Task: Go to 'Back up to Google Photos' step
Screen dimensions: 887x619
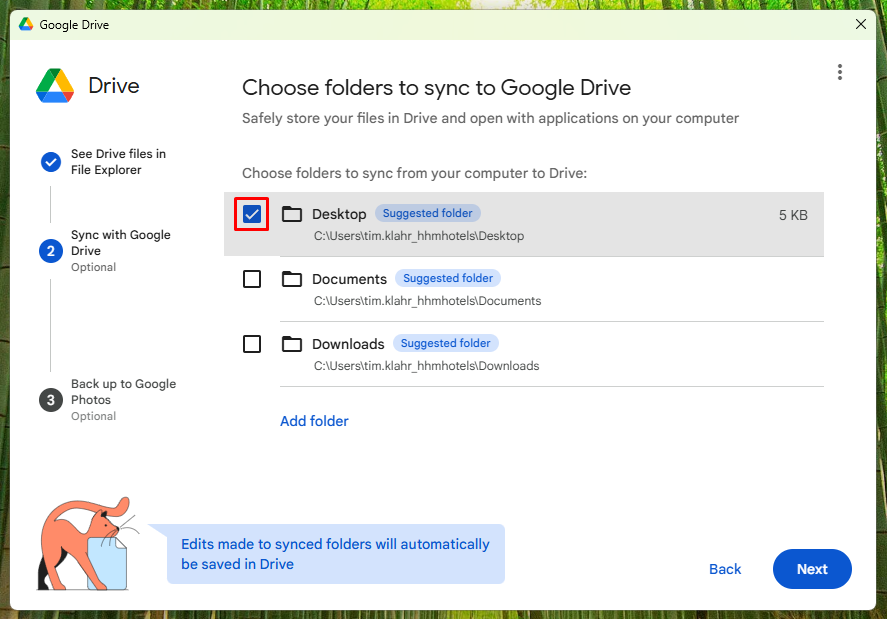Action: 123,392
